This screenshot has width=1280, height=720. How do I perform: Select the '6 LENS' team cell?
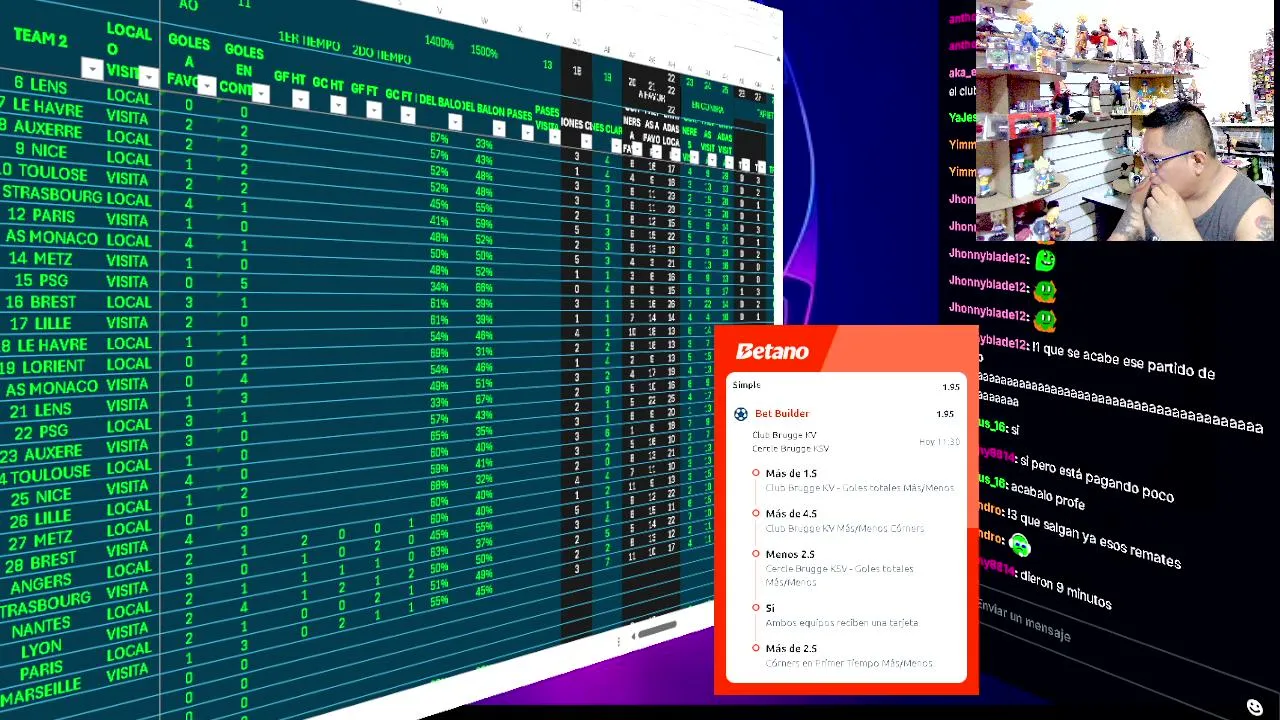click(x=40, y=85)
